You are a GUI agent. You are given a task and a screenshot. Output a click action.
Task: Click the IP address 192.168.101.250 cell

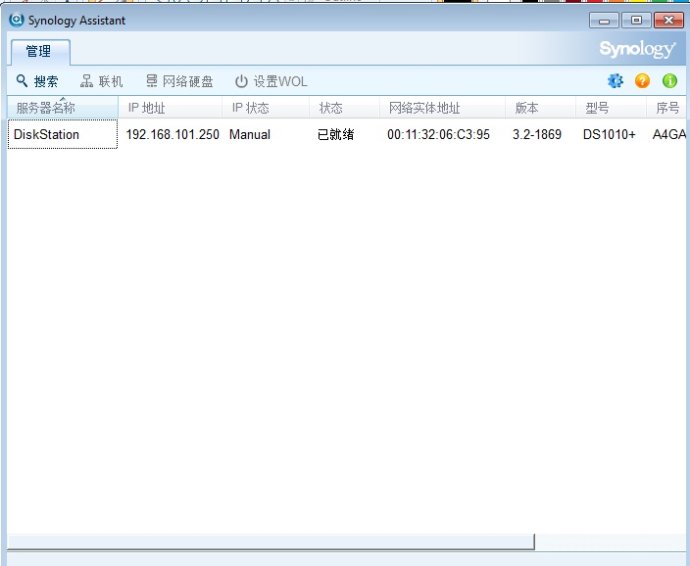172,134
